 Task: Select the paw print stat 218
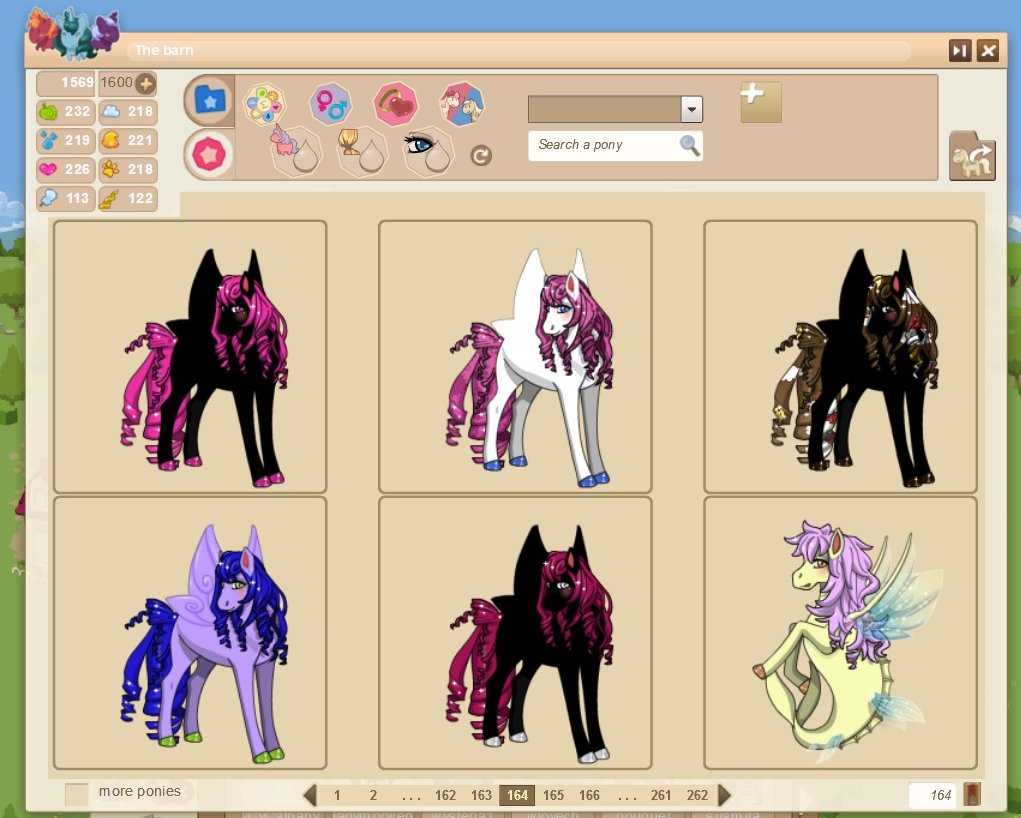[x=128, y=170]
